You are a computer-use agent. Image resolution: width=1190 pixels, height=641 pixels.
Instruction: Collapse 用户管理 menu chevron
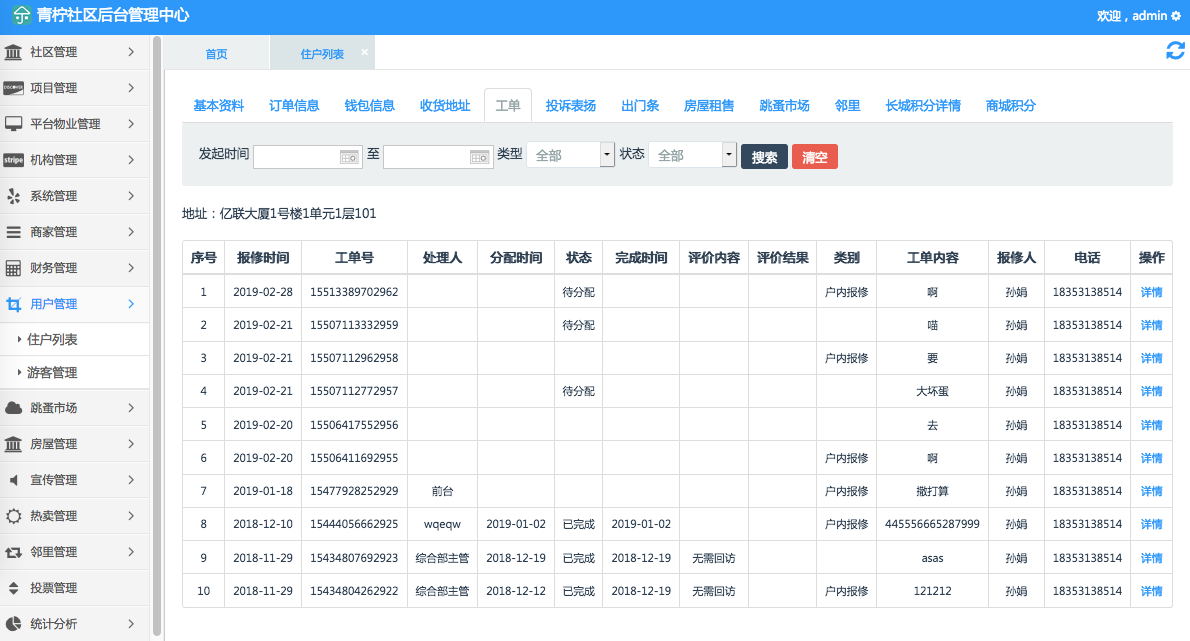(x=131, y=304)
